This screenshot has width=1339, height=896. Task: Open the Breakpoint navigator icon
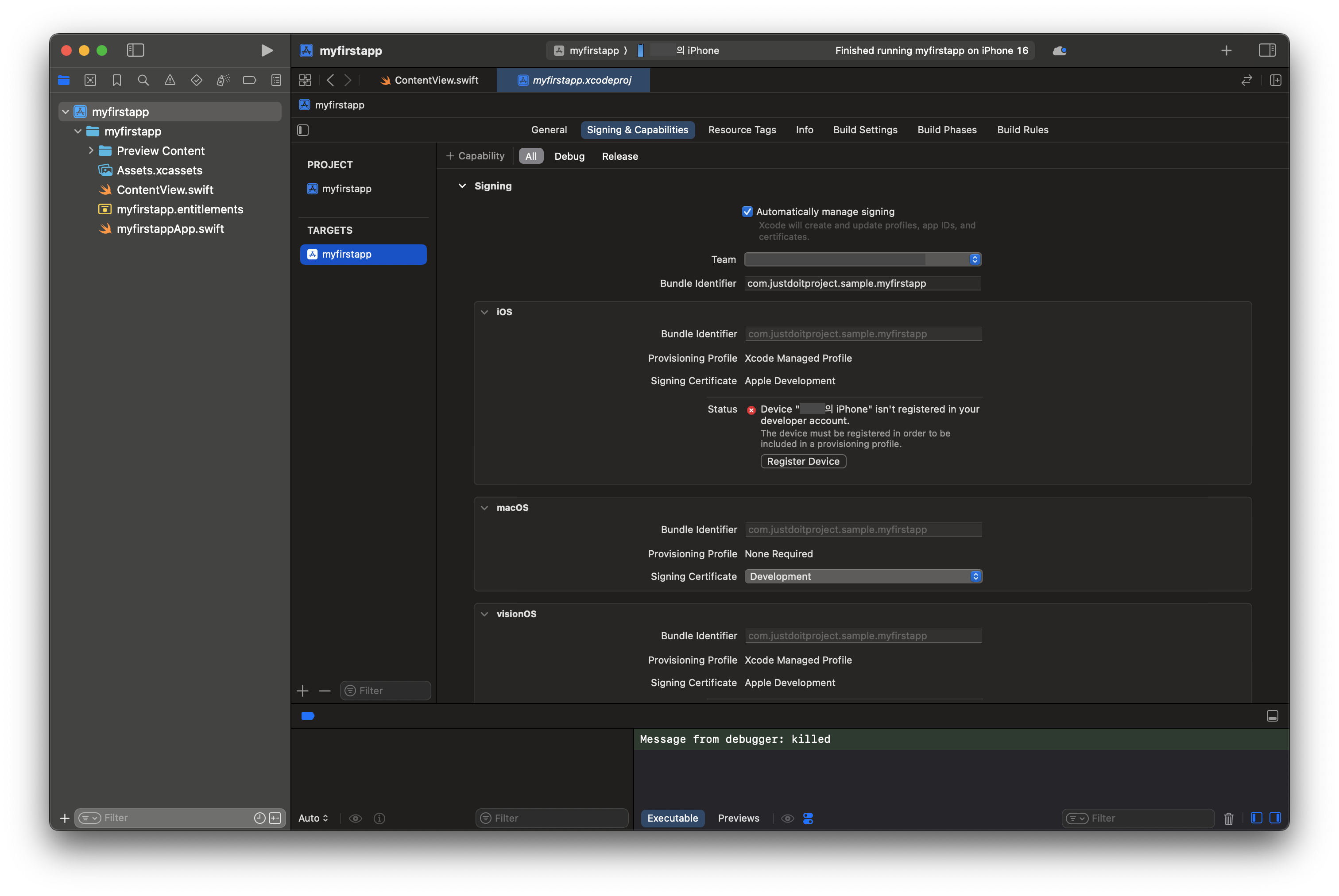(249, 81)
